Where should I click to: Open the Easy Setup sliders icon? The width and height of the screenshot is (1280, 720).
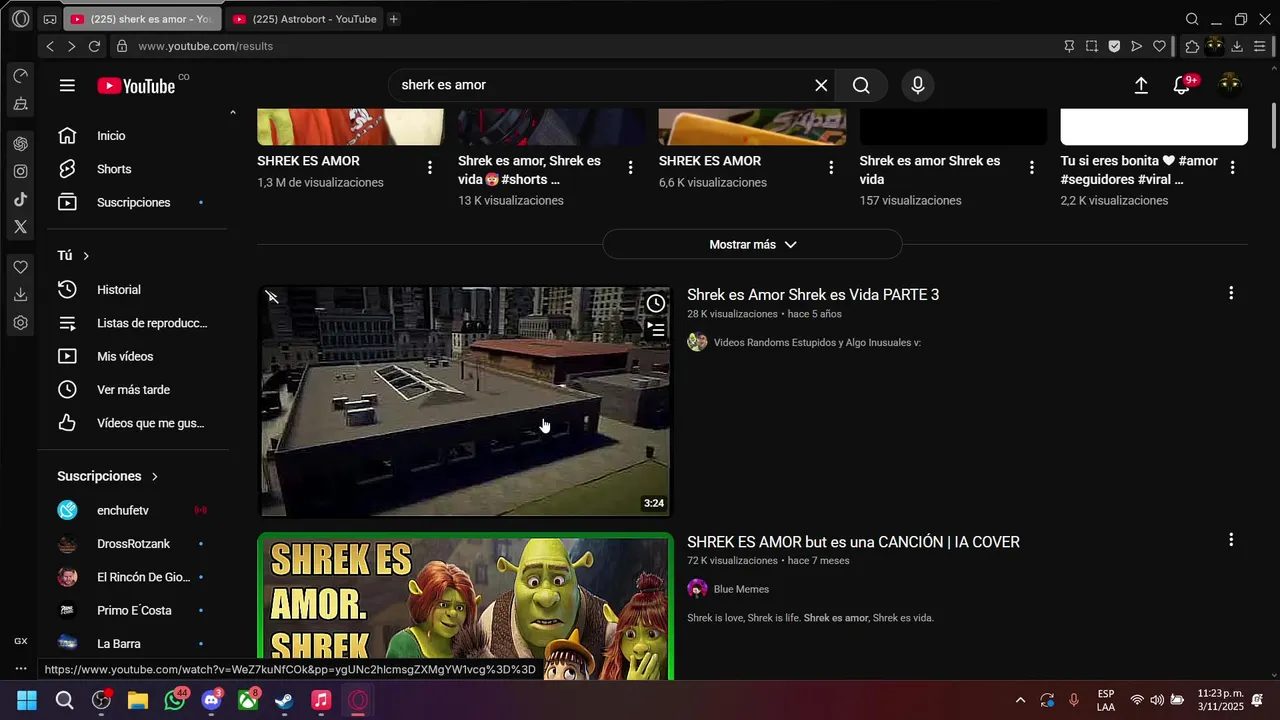1260,46
